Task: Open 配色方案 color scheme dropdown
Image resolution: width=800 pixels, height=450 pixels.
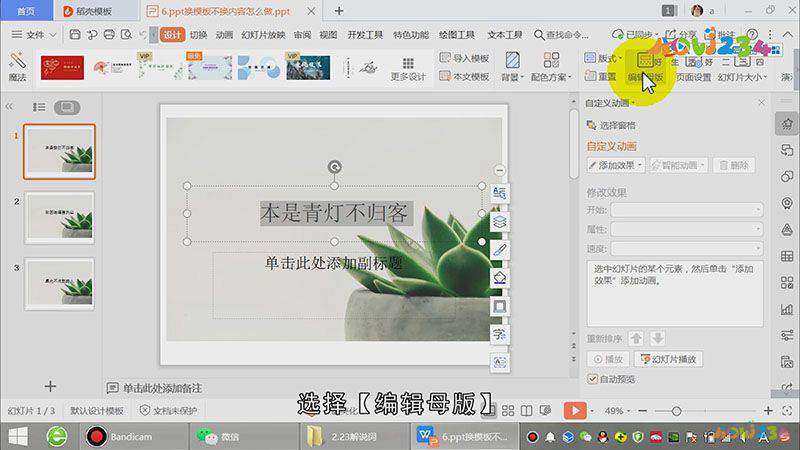Action: pos(551,67)
